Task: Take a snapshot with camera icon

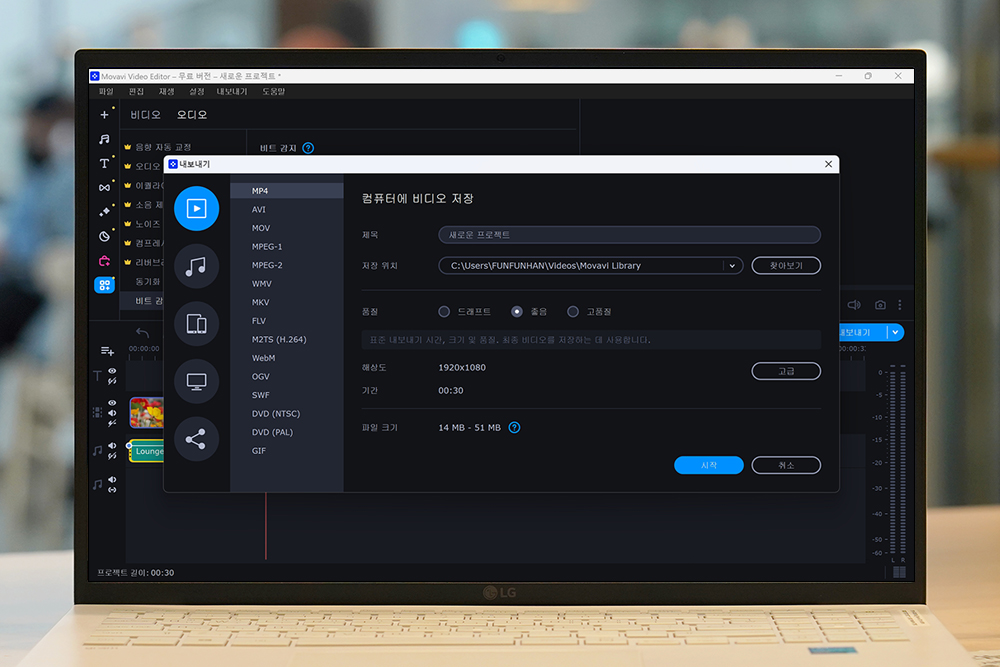Action: click(880, 305)
